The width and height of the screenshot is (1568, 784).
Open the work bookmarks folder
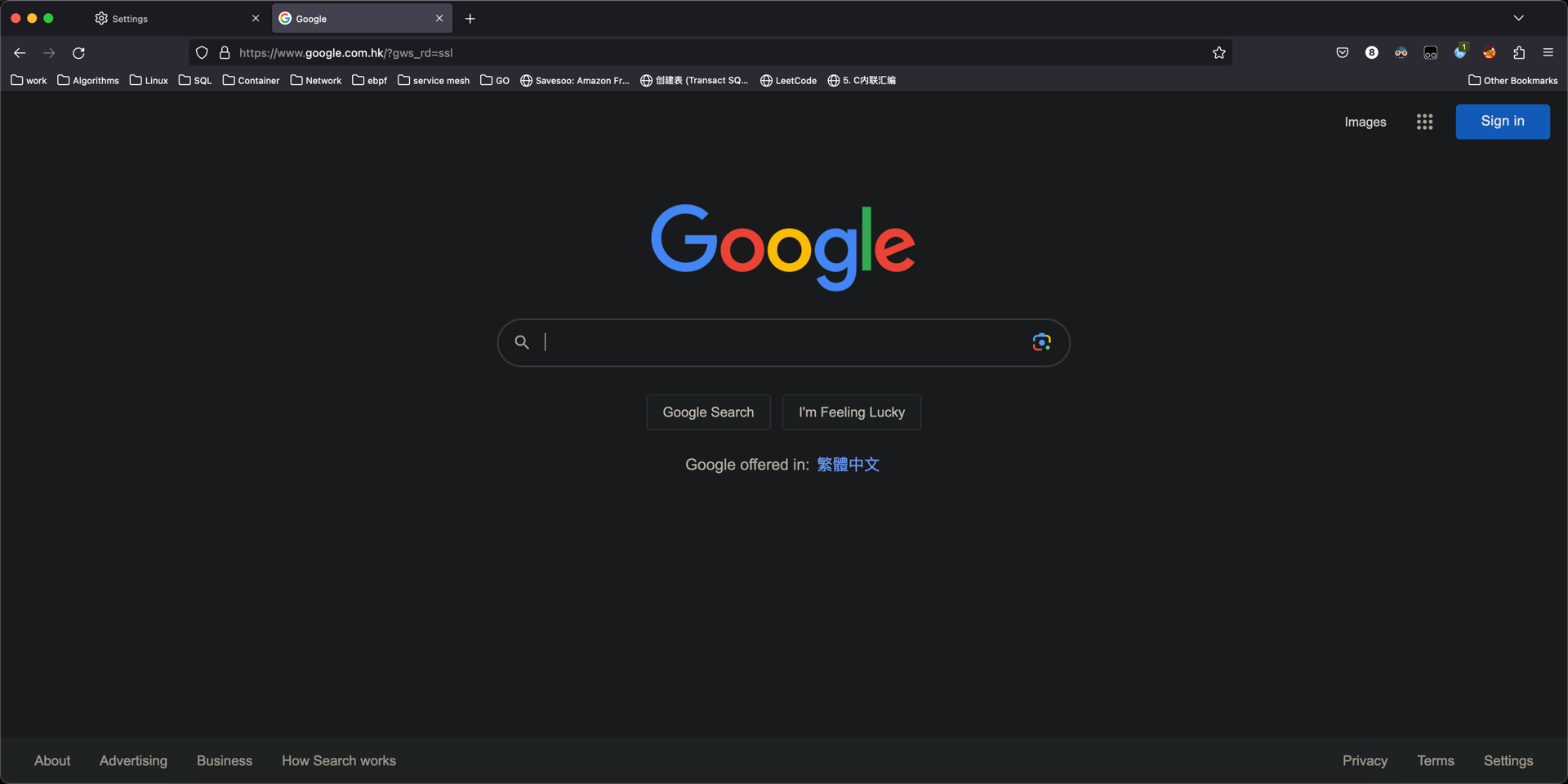(x=29, y=80)
